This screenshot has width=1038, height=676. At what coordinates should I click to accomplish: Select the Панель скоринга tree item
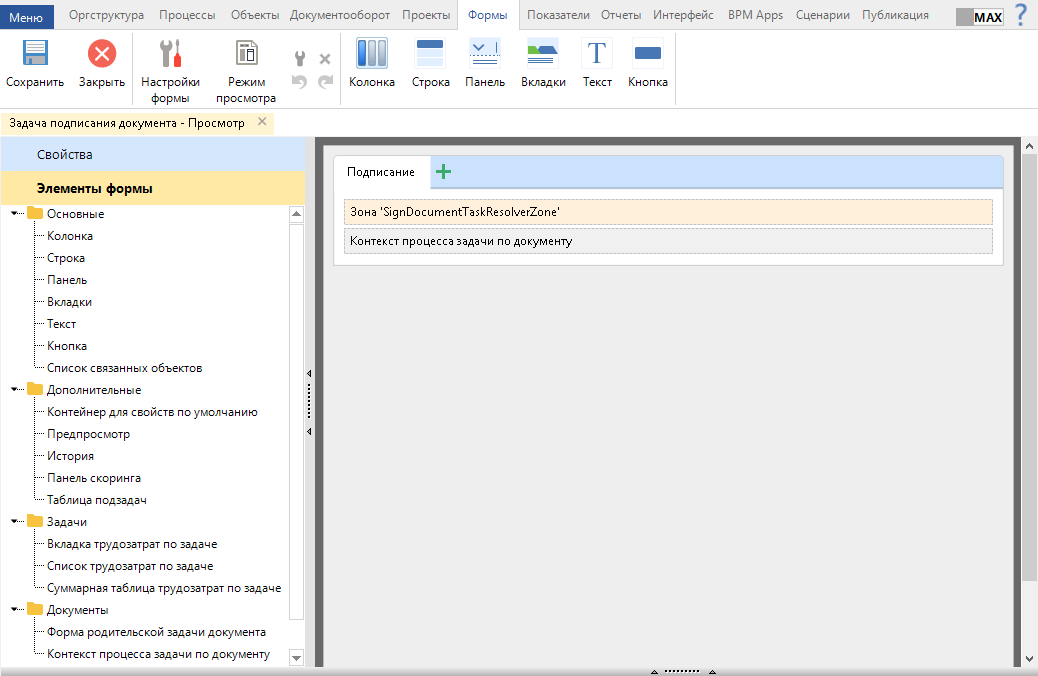[94, 478]
